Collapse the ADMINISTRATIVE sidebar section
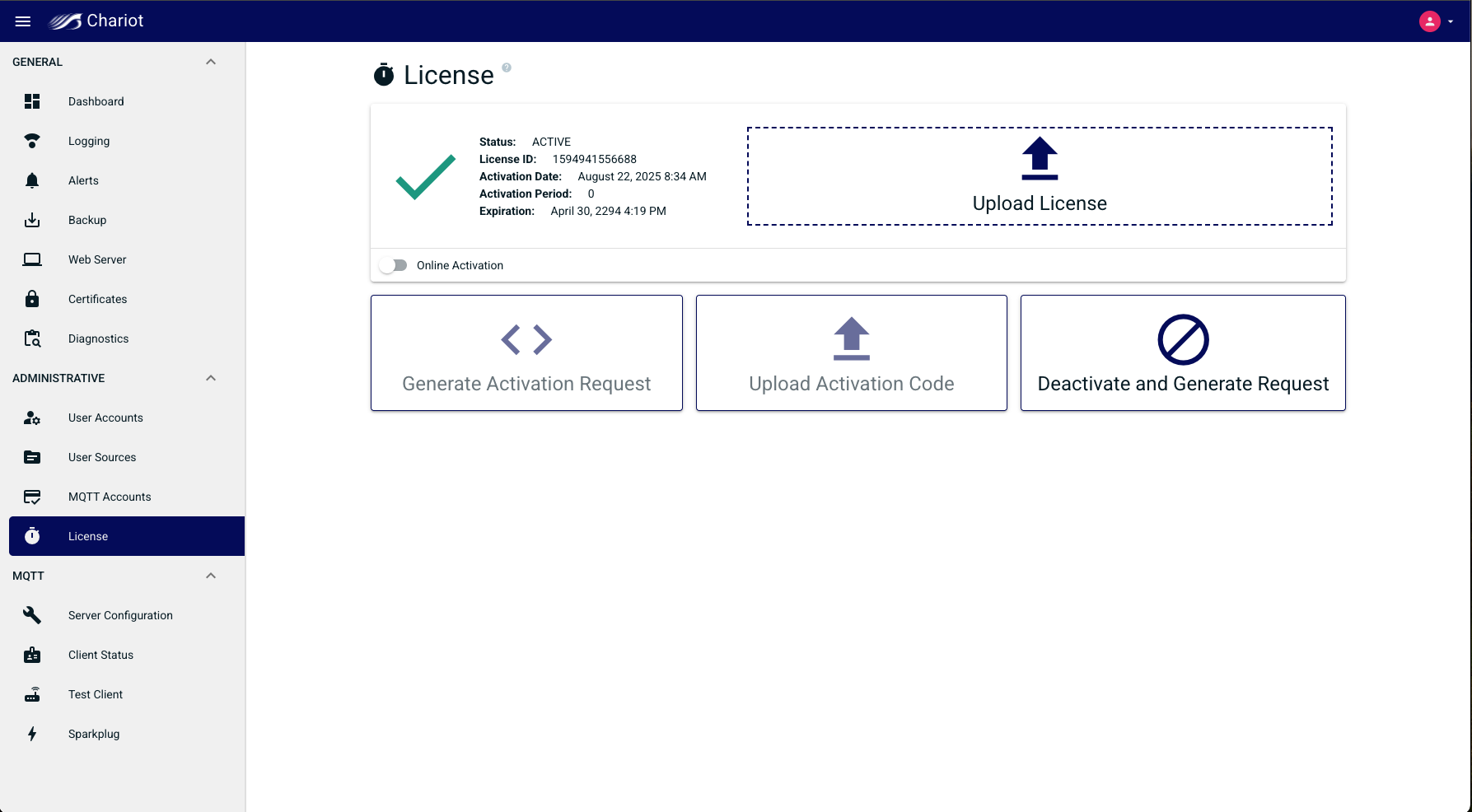This screenshot has width=1472, height=812. [211, 378]
